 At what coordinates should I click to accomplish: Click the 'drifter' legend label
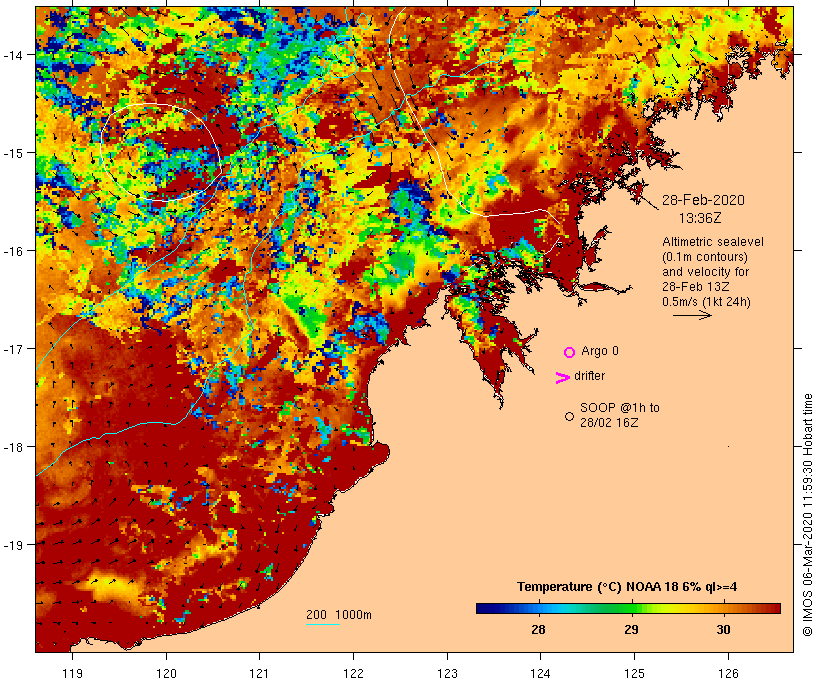click(589, 376)
